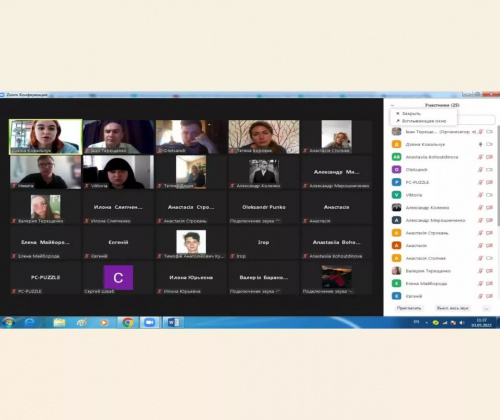Toggle the microphone of Anastasiia Bohoutdinova in the list
Image resolution: width=500 pixels, height=420 pixels.
pos(480,157)
